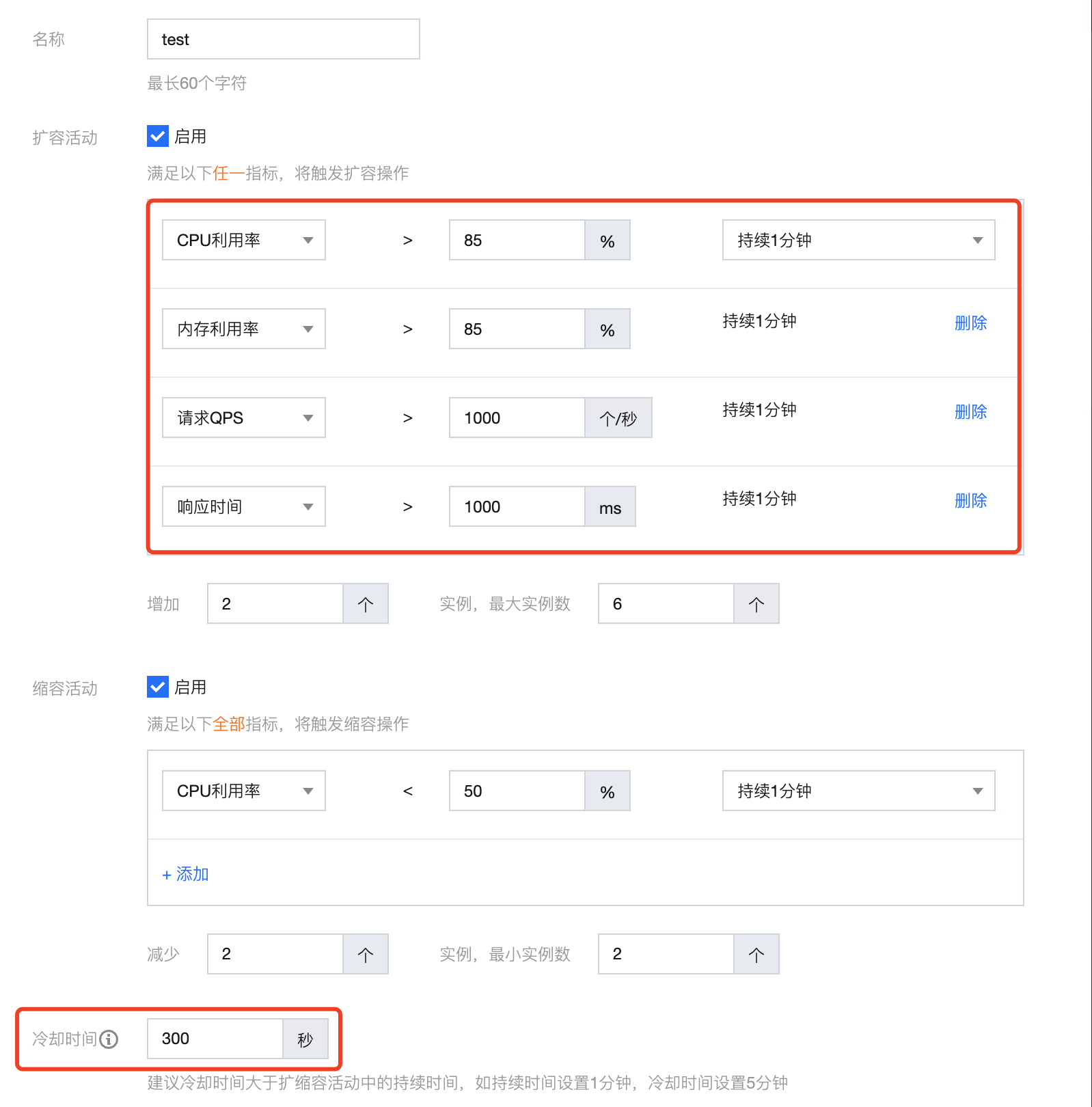Click the 个 unit label beside 增加 field
Viewport: 1092px width, 1107px height.
[366, 603]
